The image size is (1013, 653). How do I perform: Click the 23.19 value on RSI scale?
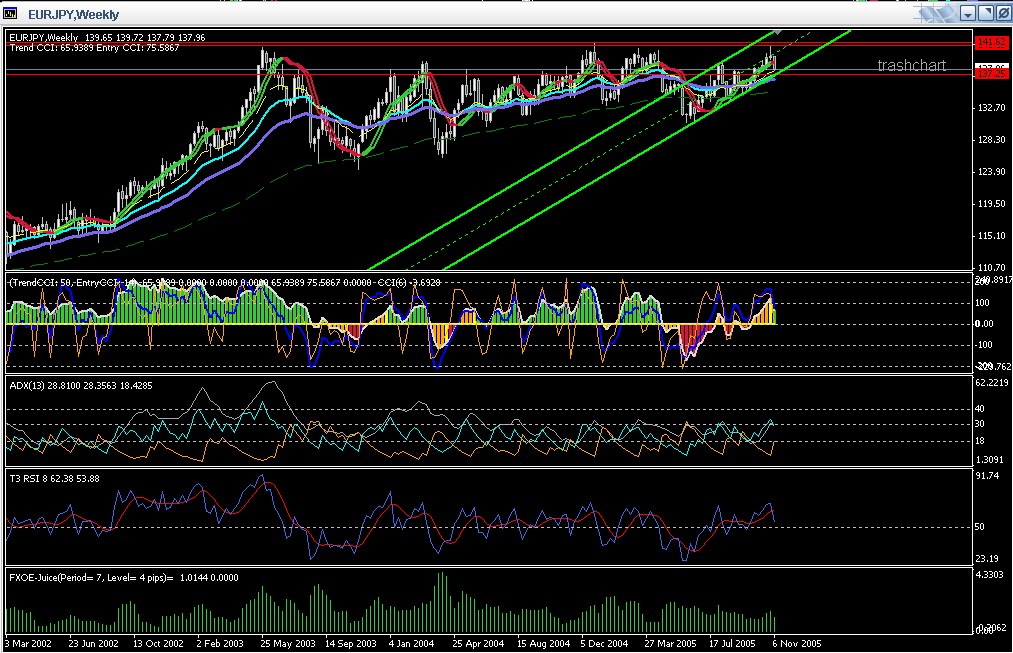988,559
